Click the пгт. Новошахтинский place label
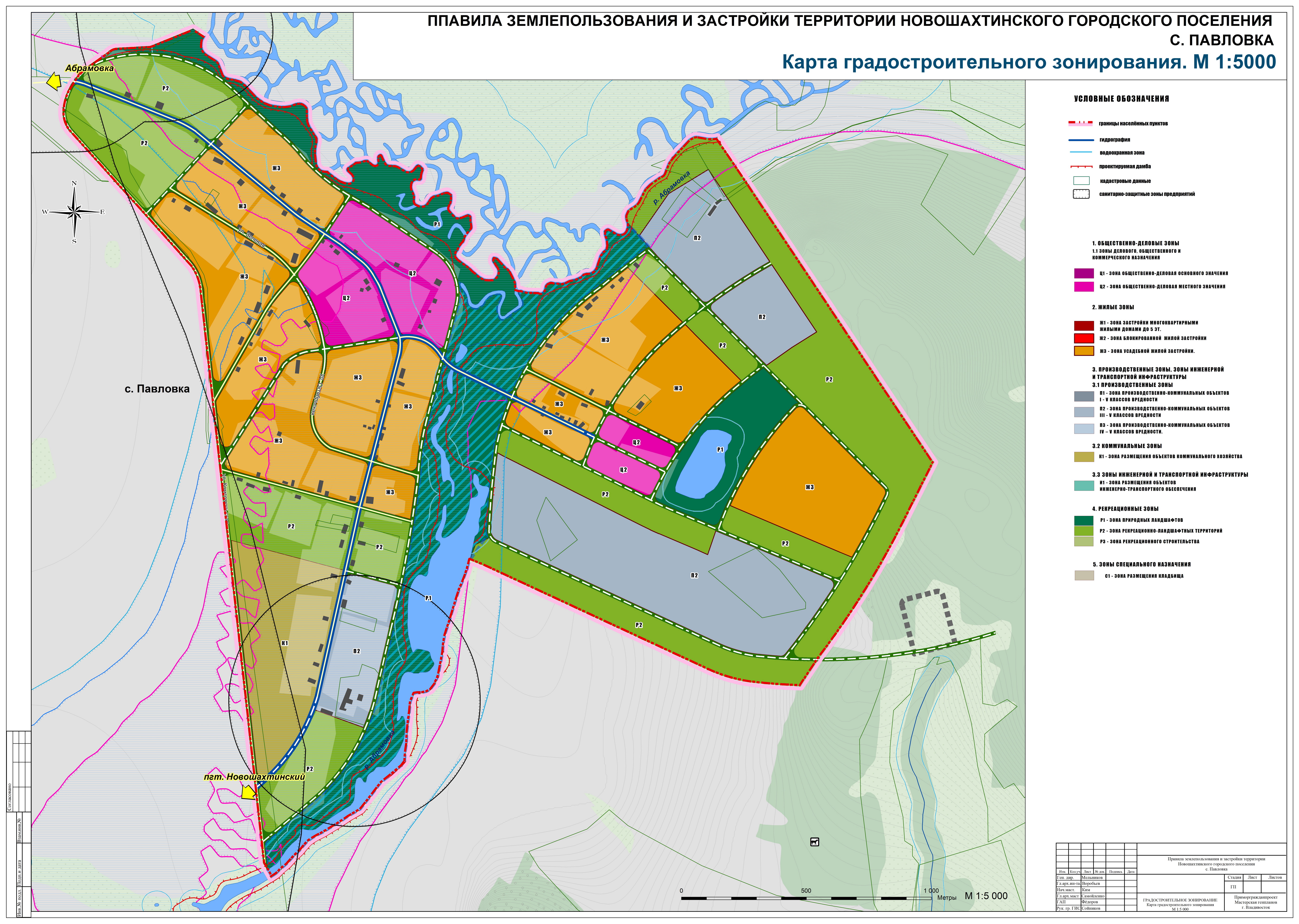 click(x=254, y=777)
